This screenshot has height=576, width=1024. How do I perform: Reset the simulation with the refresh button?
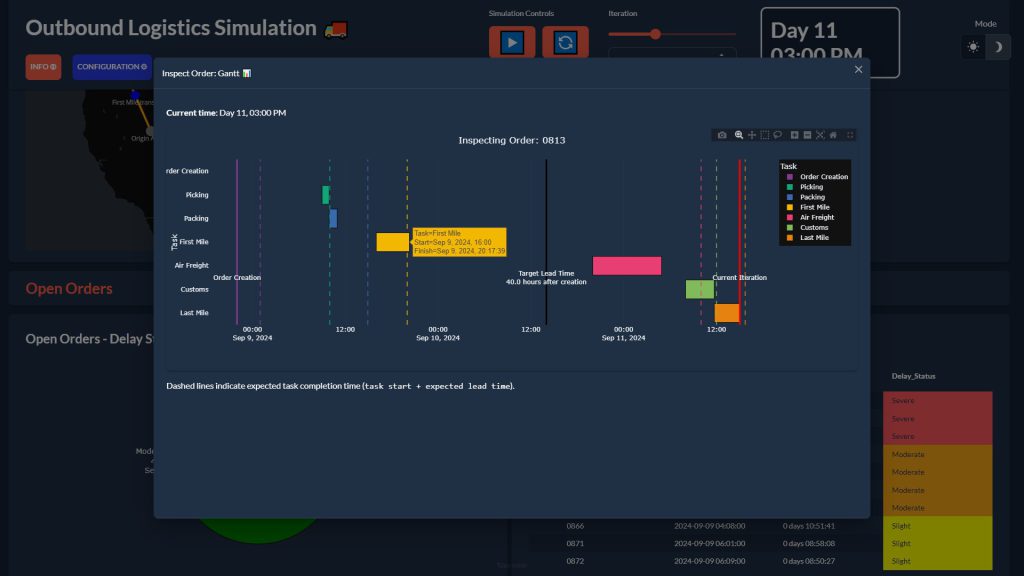tap(565, 42)
